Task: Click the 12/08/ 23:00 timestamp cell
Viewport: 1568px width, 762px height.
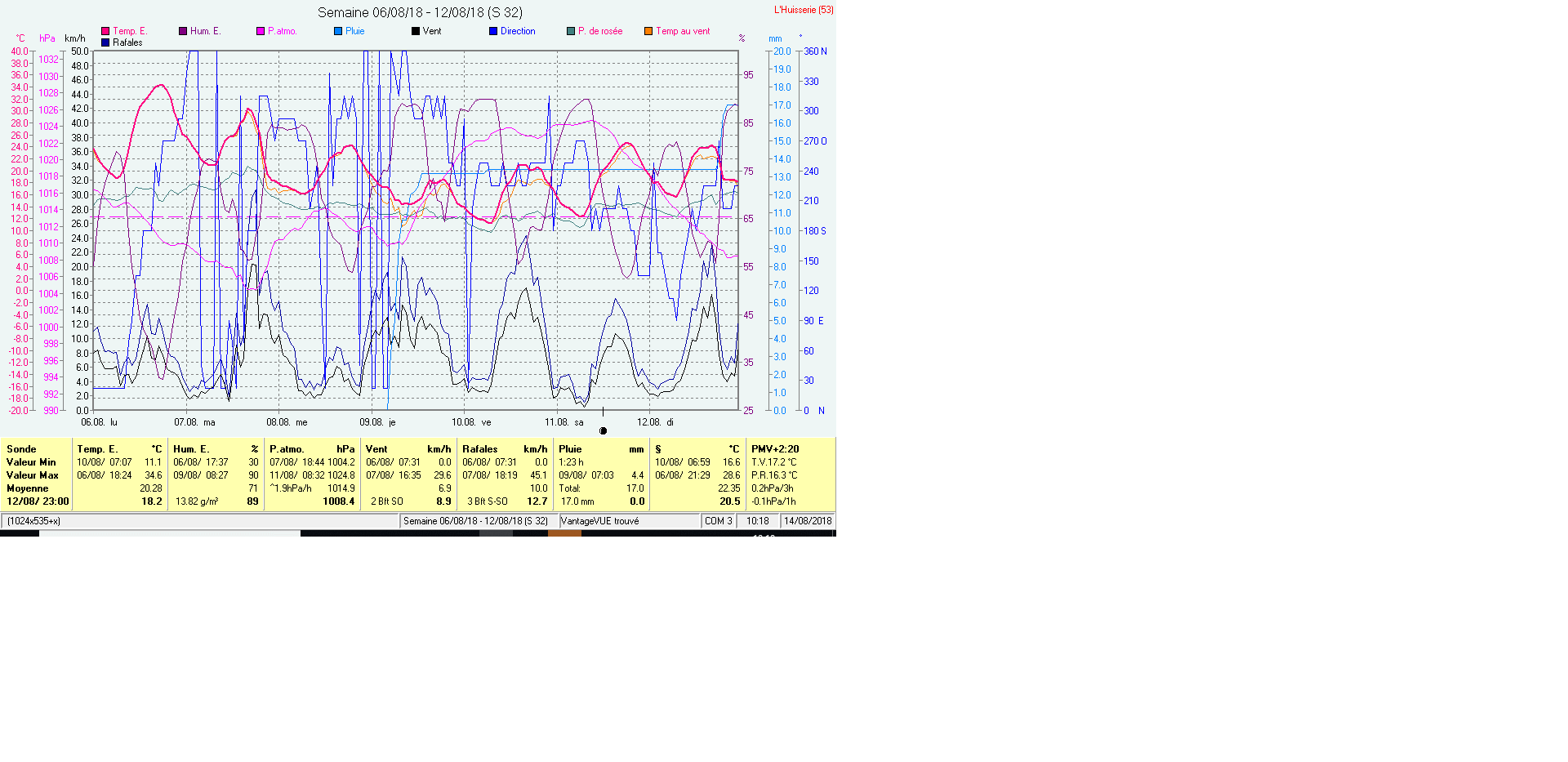Action: click(x=38, y=501)
